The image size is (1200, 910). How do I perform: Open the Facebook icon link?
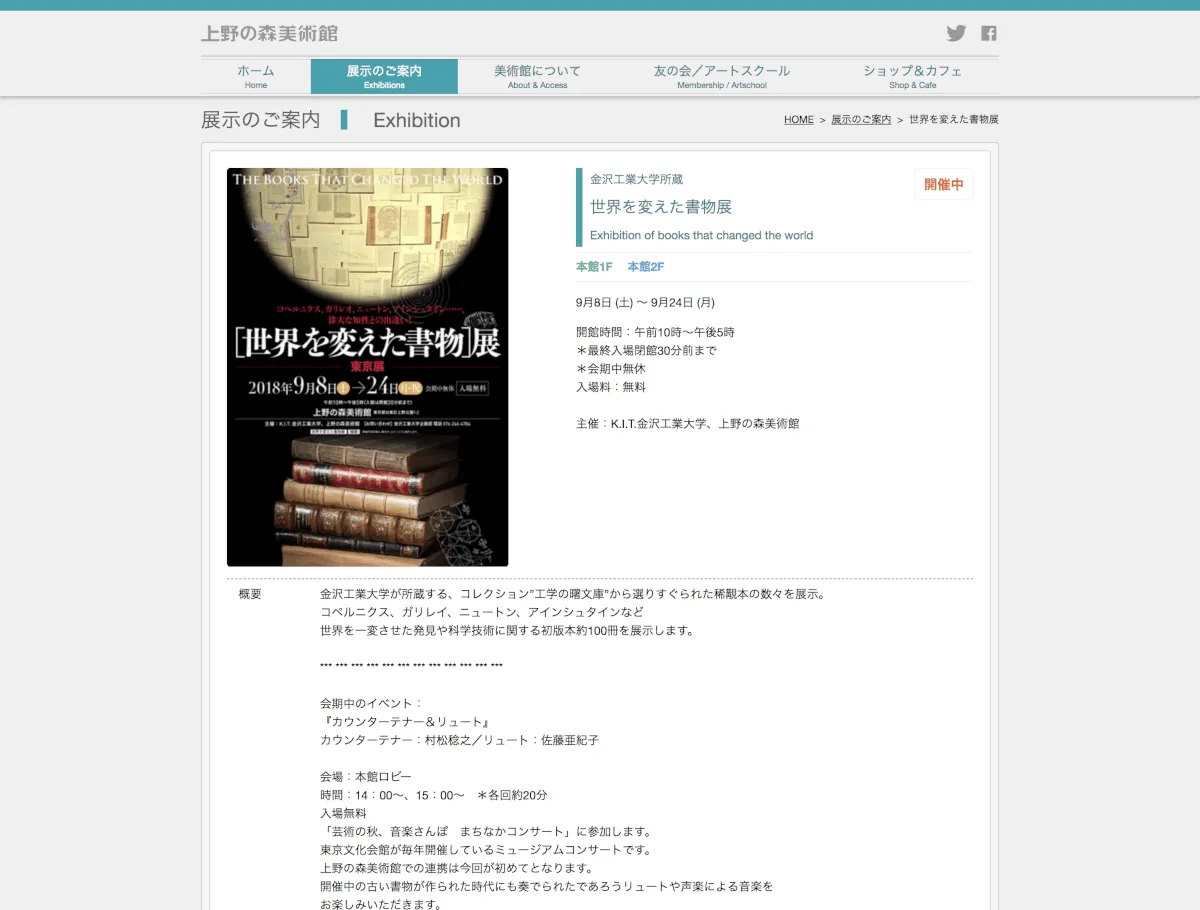pyautogui.click(x=988, y=33)
